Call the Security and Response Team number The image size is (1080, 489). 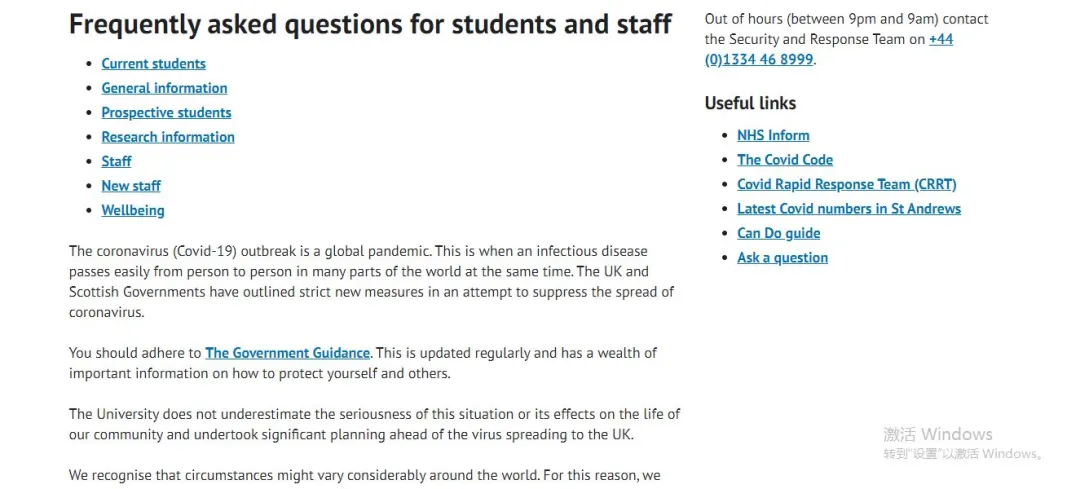pos(829,50)
